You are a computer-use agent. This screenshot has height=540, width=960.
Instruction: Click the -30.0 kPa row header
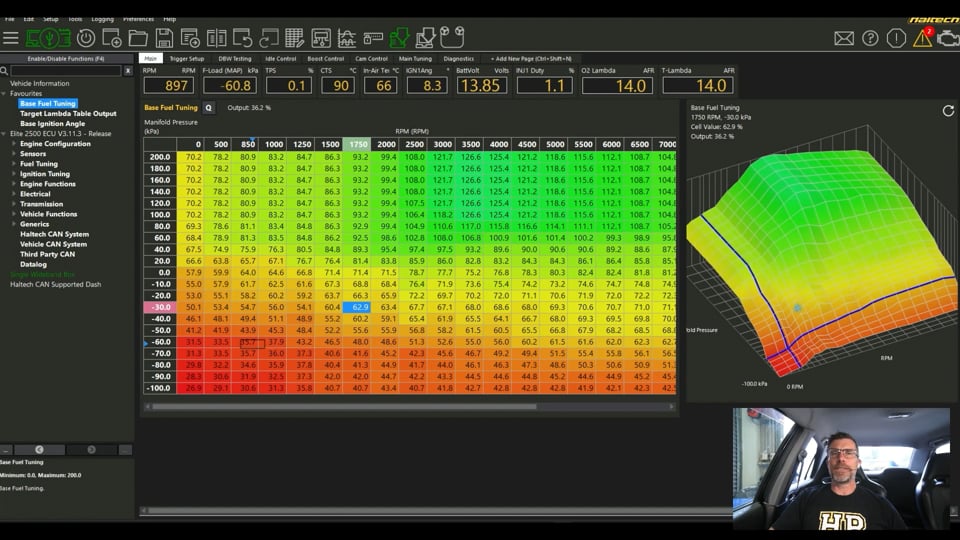(160, 307)
